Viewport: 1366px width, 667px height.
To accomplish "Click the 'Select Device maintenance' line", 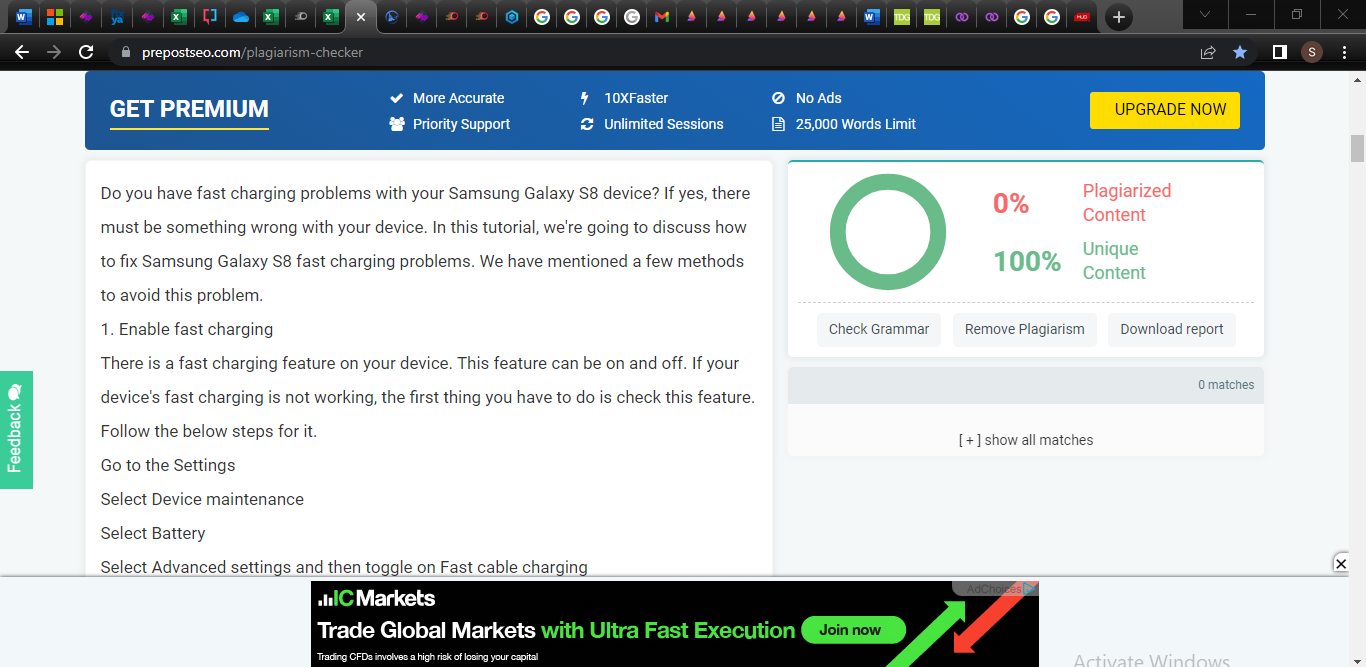I will click(202, 499).
